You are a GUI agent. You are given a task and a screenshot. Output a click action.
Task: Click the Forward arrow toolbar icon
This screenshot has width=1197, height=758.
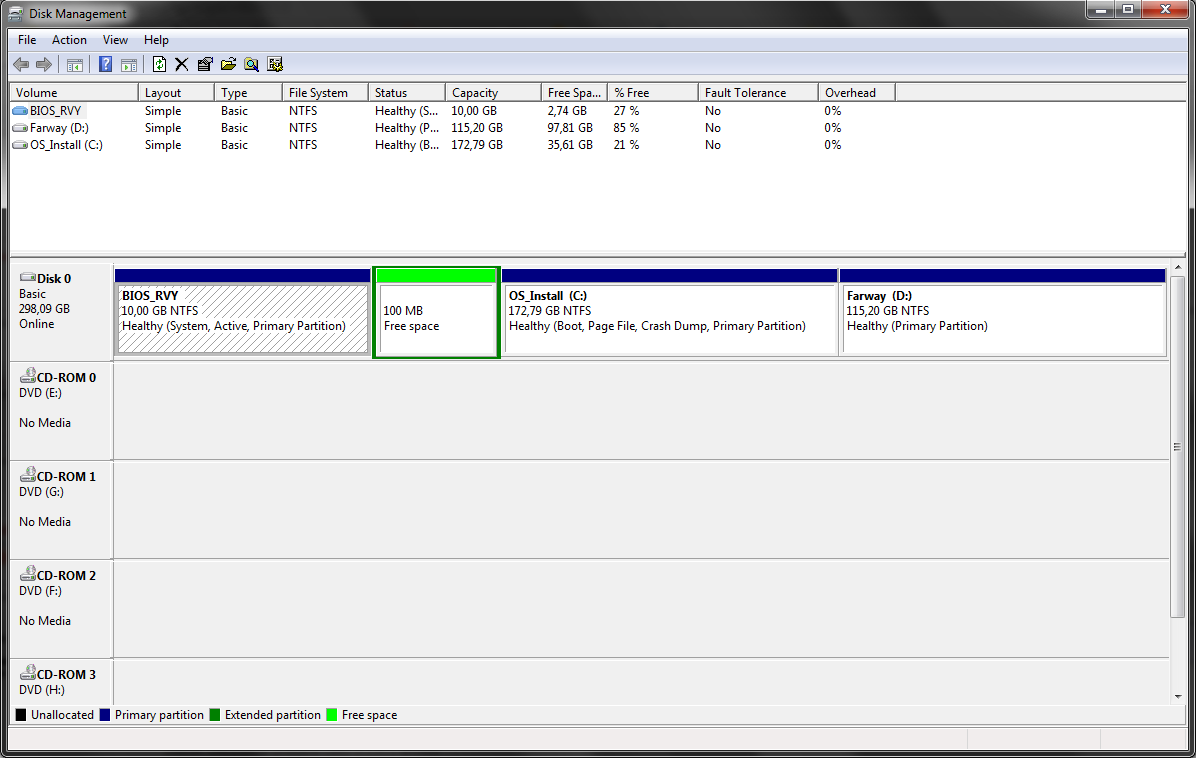[44, 65]
